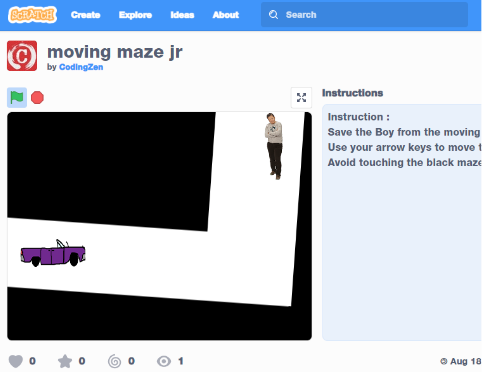This screenshot has width=482, height=372.
Task: Visit the CodingZen profile link
Action: coord(81,67)
